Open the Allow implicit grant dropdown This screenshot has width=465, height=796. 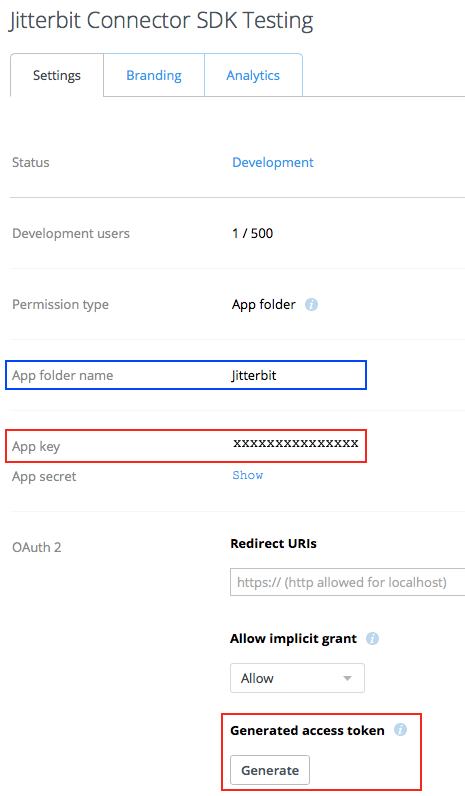tap(297, 678)
